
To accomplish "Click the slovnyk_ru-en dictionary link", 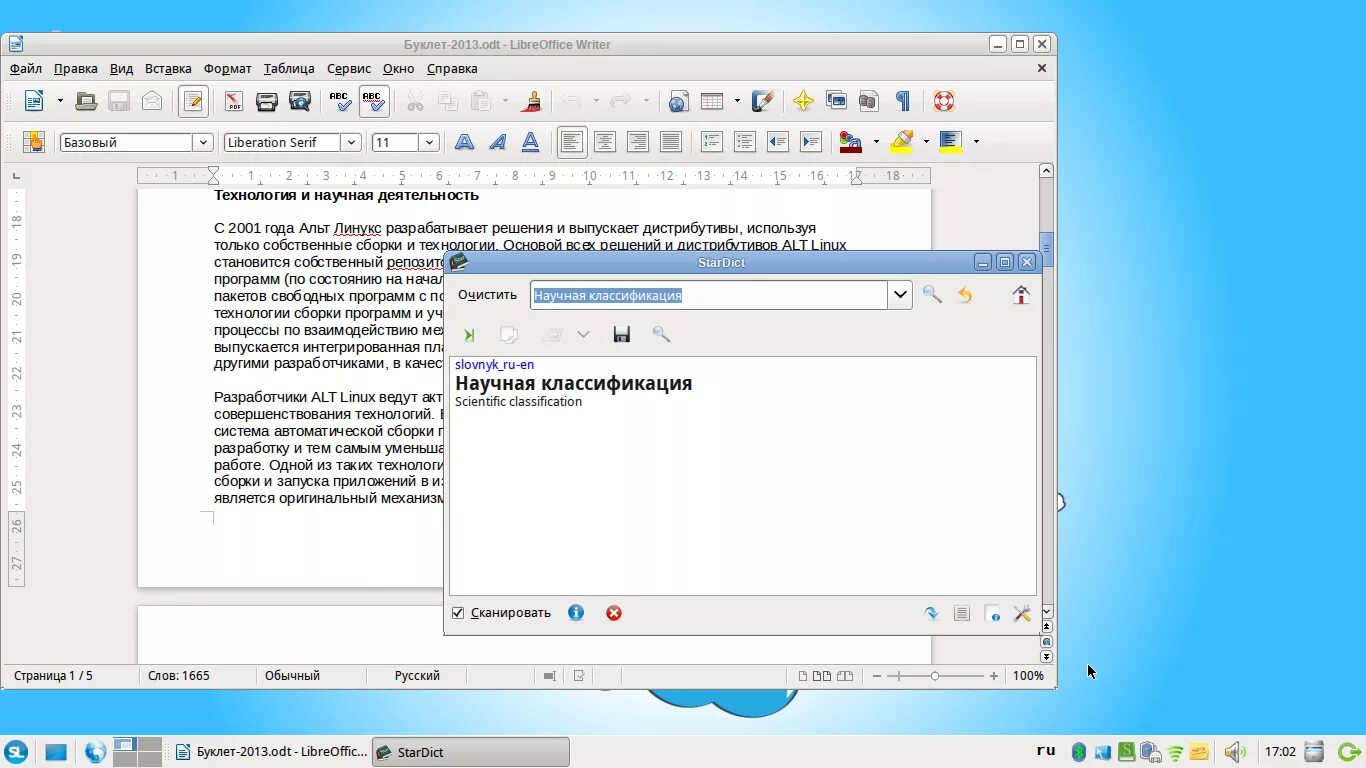I will [x=493, y=364].
